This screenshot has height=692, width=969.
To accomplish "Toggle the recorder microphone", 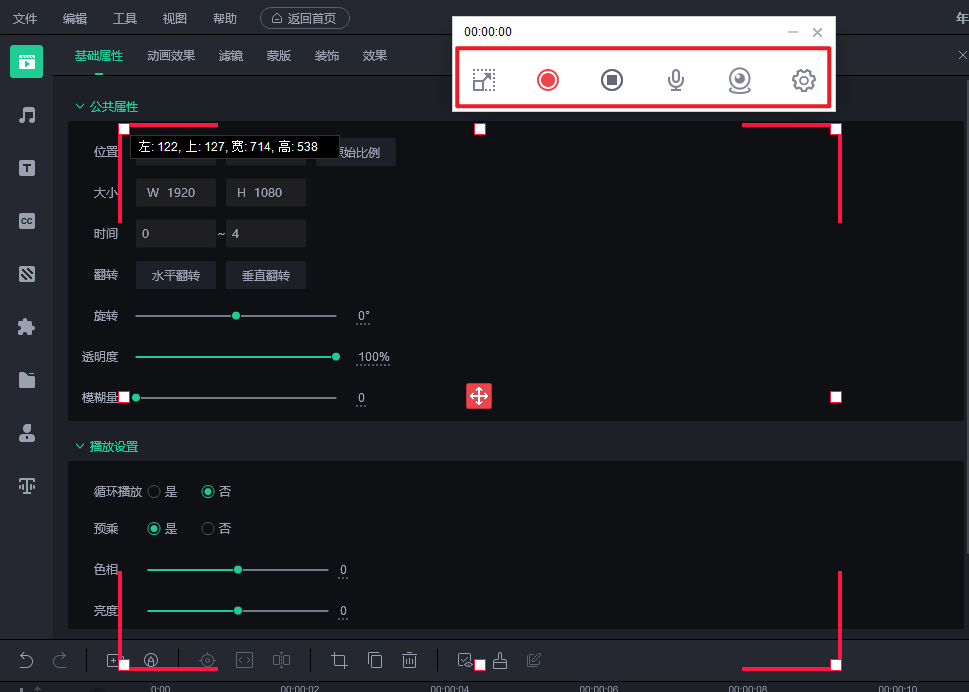I will [676, 80].
